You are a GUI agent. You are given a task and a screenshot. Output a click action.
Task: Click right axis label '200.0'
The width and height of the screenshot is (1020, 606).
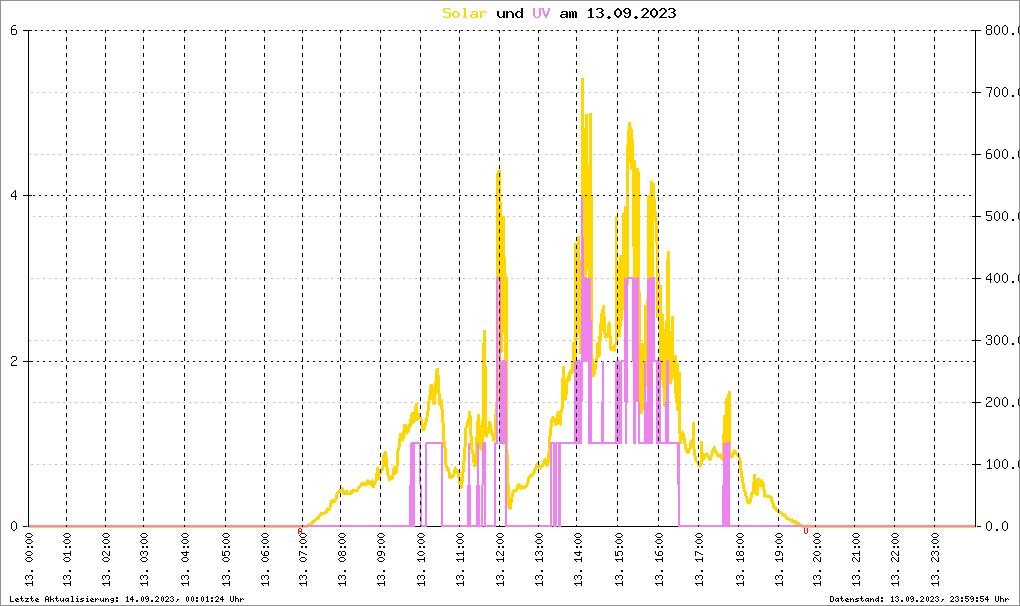click(1002, 402)
